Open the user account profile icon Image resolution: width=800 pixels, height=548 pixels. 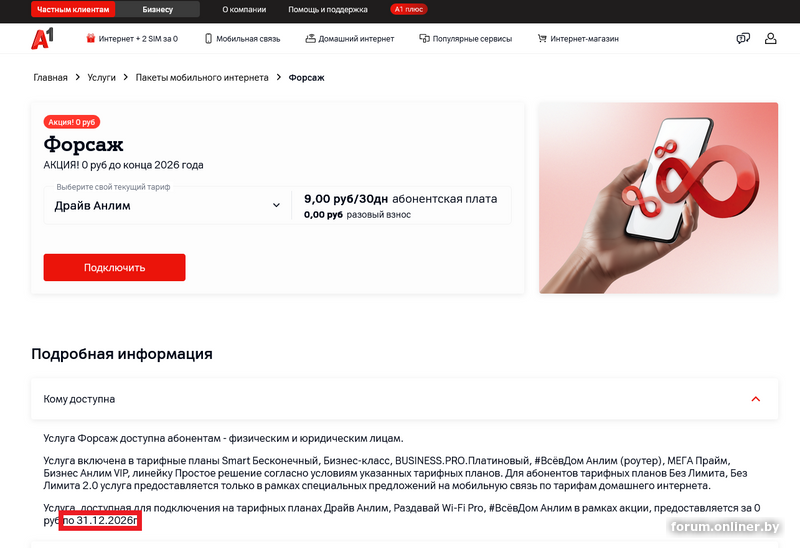(x=770, y=39)
